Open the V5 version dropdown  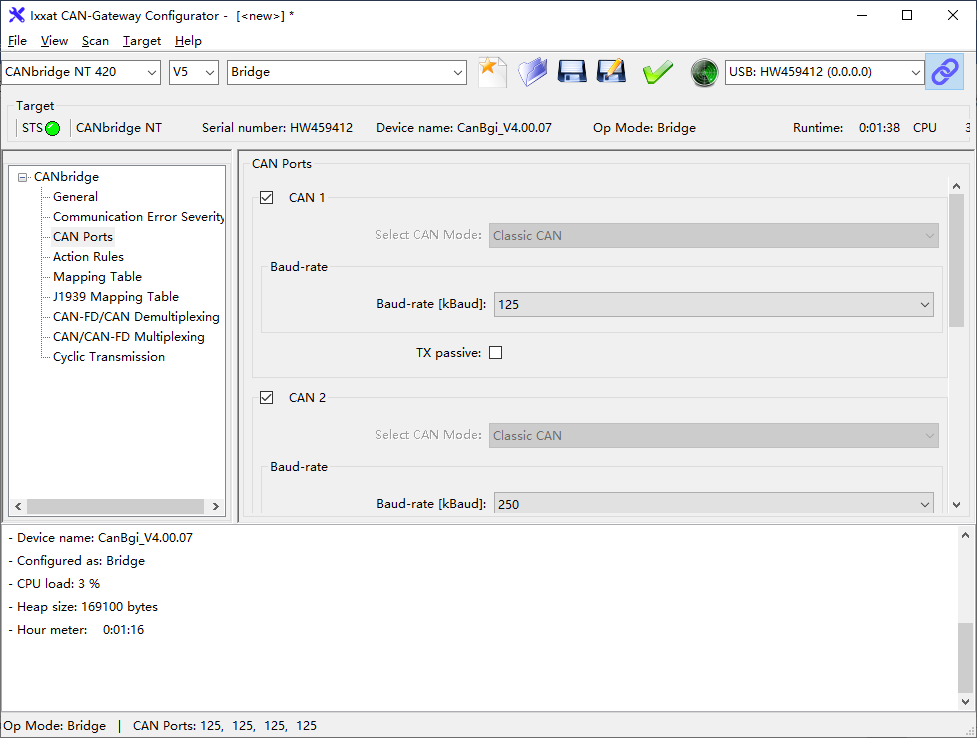[194, 72]
